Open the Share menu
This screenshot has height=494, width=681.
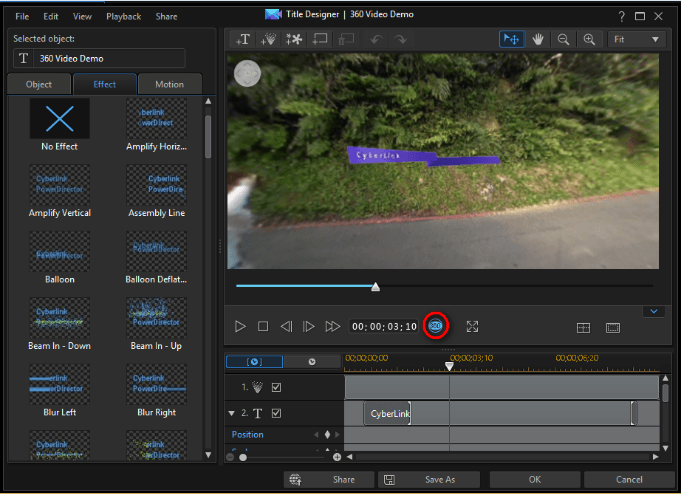[x=166, y=17]
